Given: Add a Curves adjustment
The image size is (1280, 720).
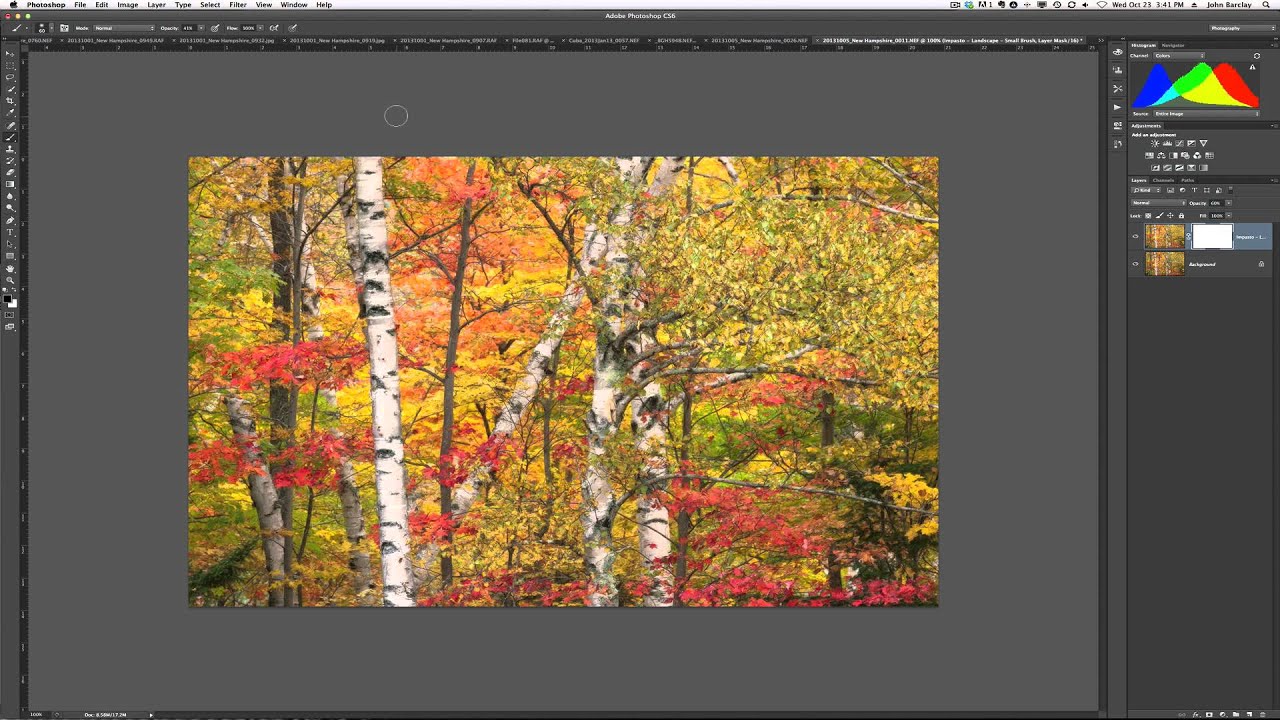Looking at the screenshot, I should point(1179,143).
